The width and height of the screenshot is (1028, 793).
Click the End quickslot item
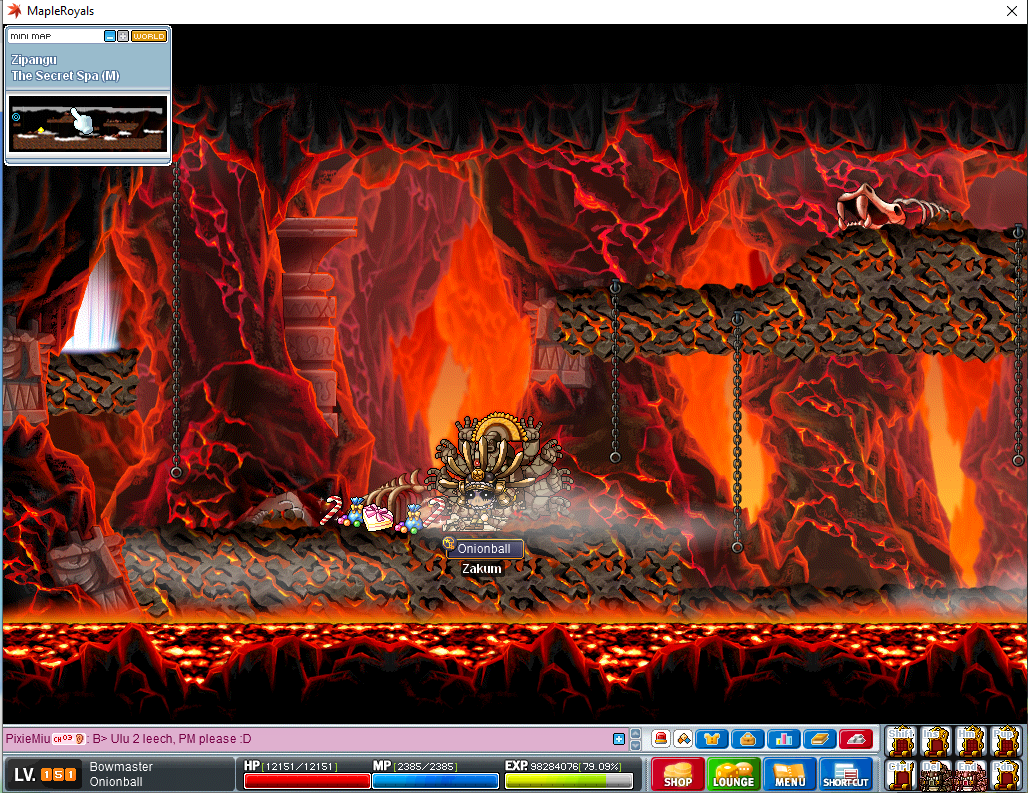970,775
